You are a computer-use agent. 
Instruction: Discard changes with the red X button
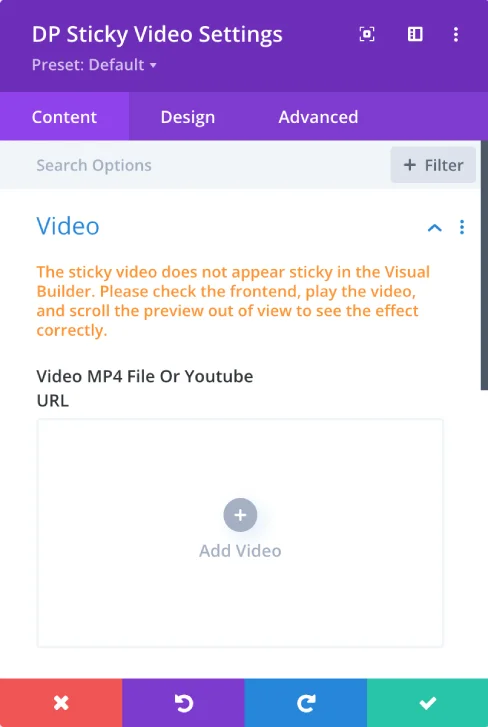(x=61, y=703)
